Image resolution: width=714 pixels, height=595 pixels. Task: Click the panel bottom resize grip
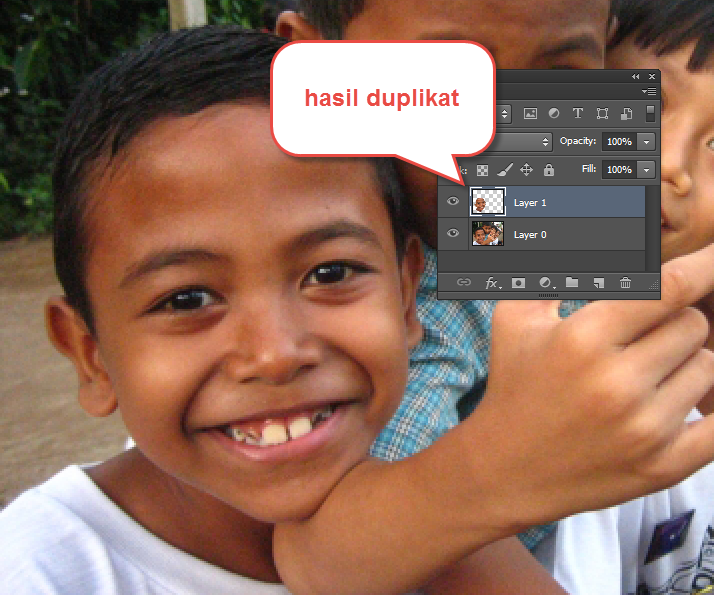click(x=549, y=295)
